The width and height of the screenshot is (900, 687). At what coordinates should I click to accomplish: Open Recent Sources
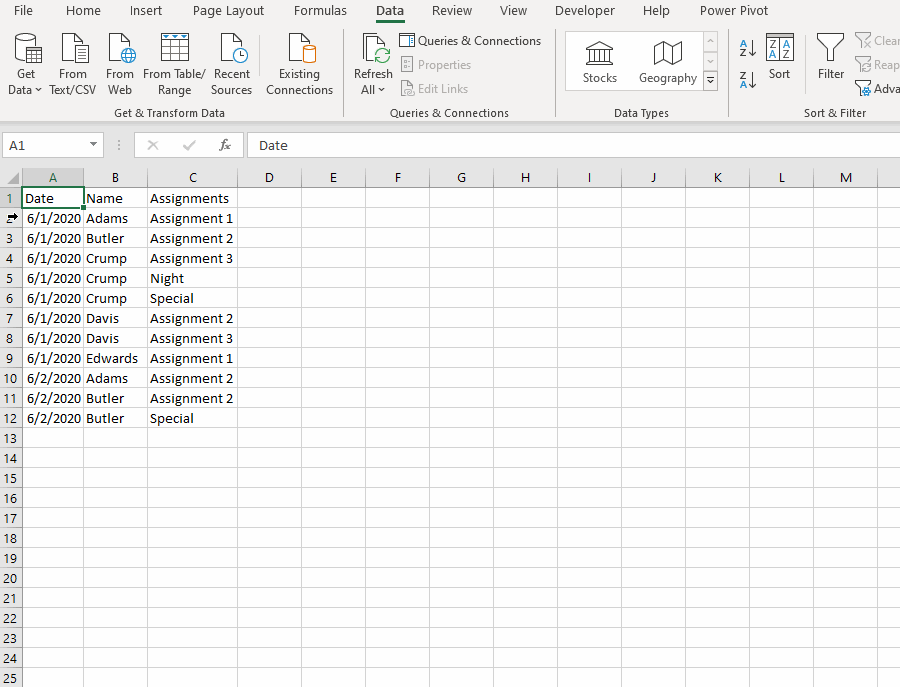pos(231,64)
